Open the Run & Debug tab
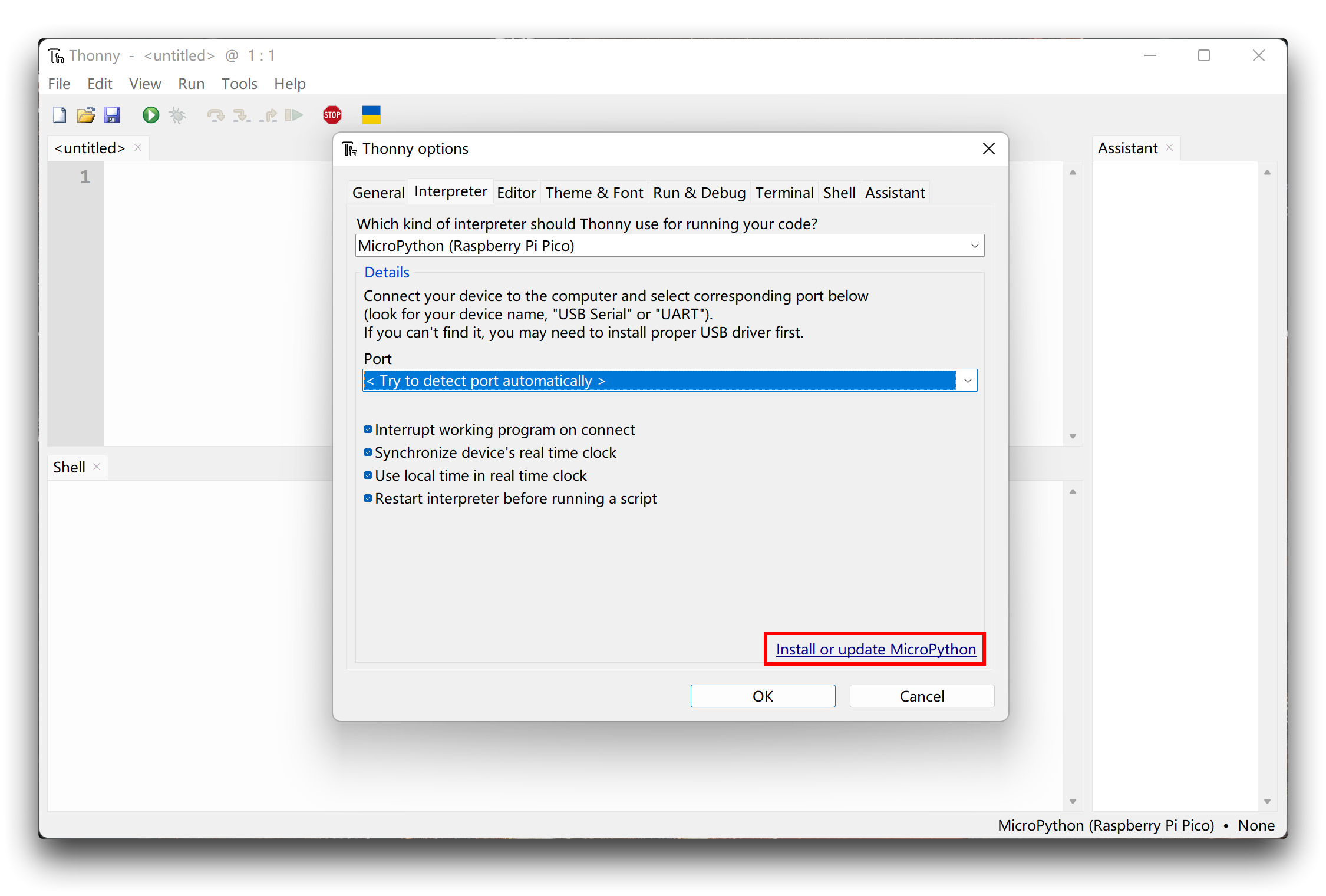 click(x=699, y=193)
